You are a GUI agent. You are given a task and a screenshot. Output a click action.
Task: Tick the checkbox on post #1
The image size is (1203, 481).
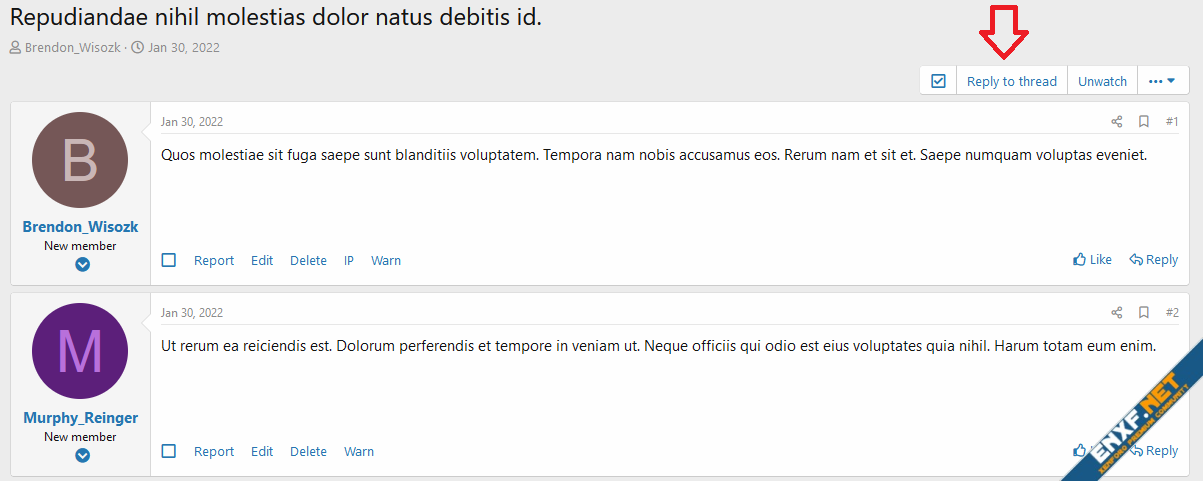[169, 260]
